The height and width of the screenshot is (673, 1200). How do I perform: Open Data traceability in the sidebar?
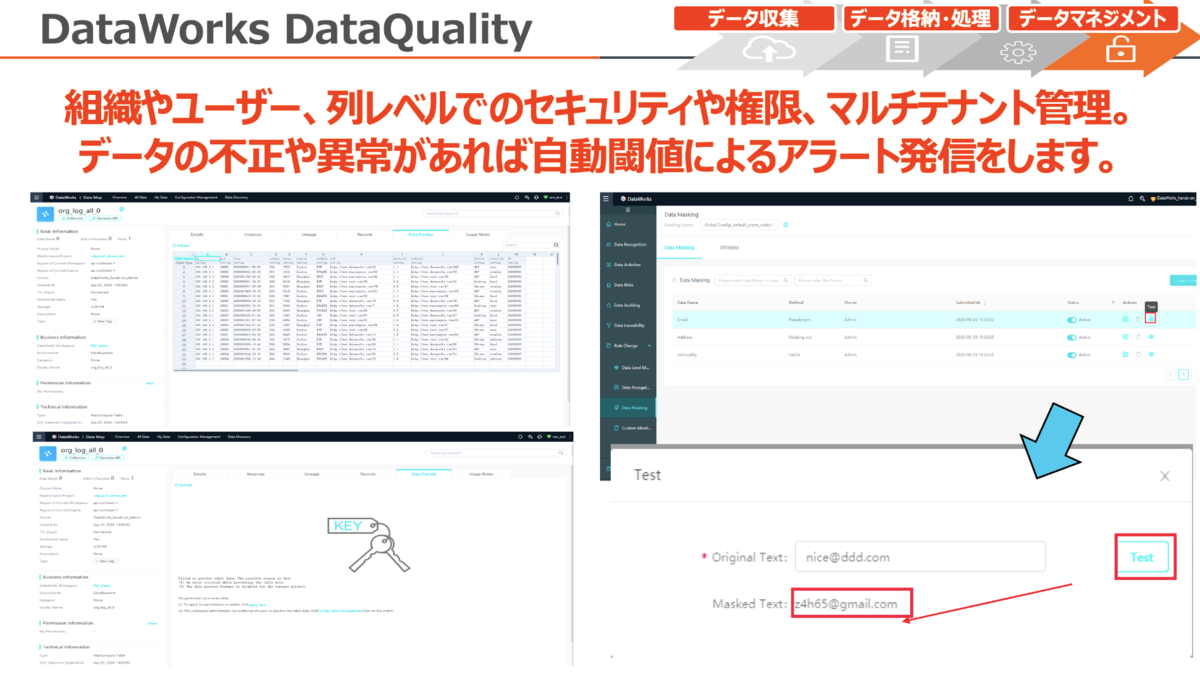pyautogui.click(x=628, y=325)
